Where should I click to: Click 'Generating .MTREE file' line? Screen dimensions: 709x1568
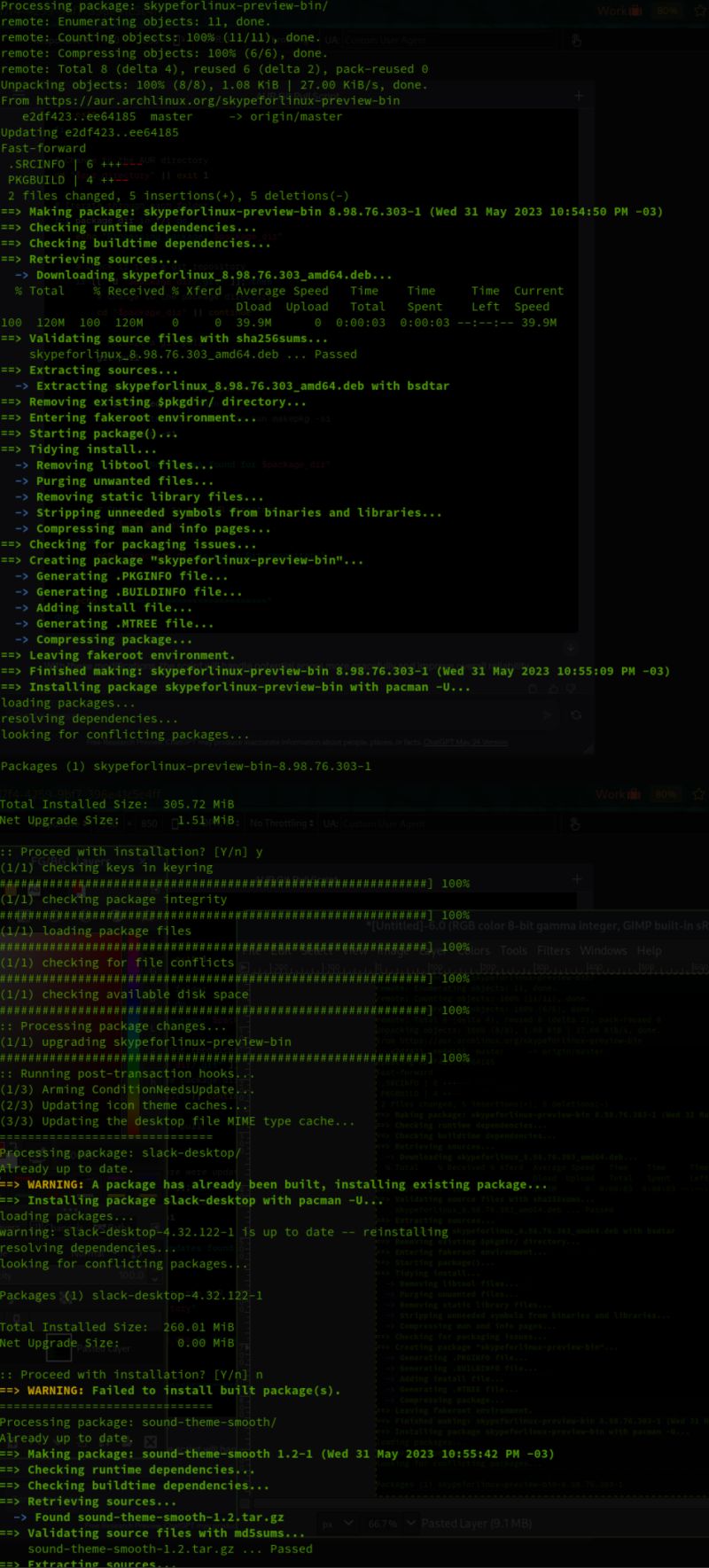pyautogui.click(x=114, y=624)
